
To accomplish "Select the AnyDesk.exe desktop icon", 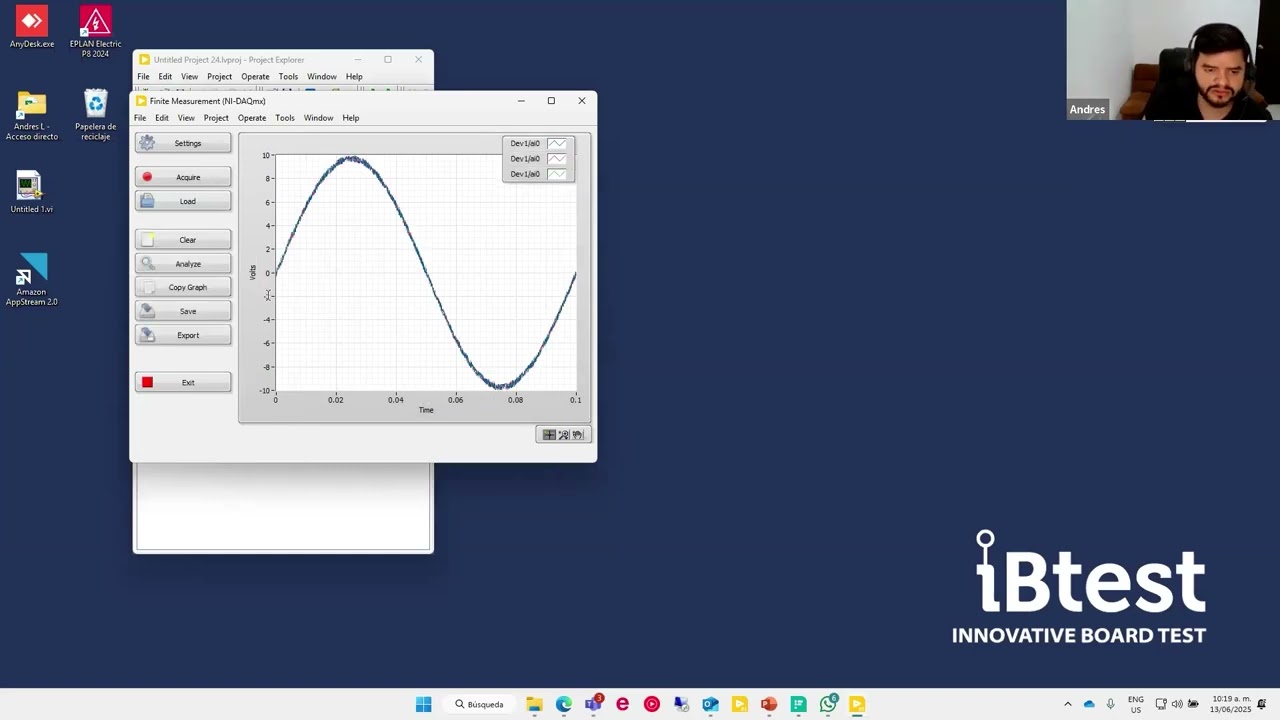I will click(x=31, y=28).
